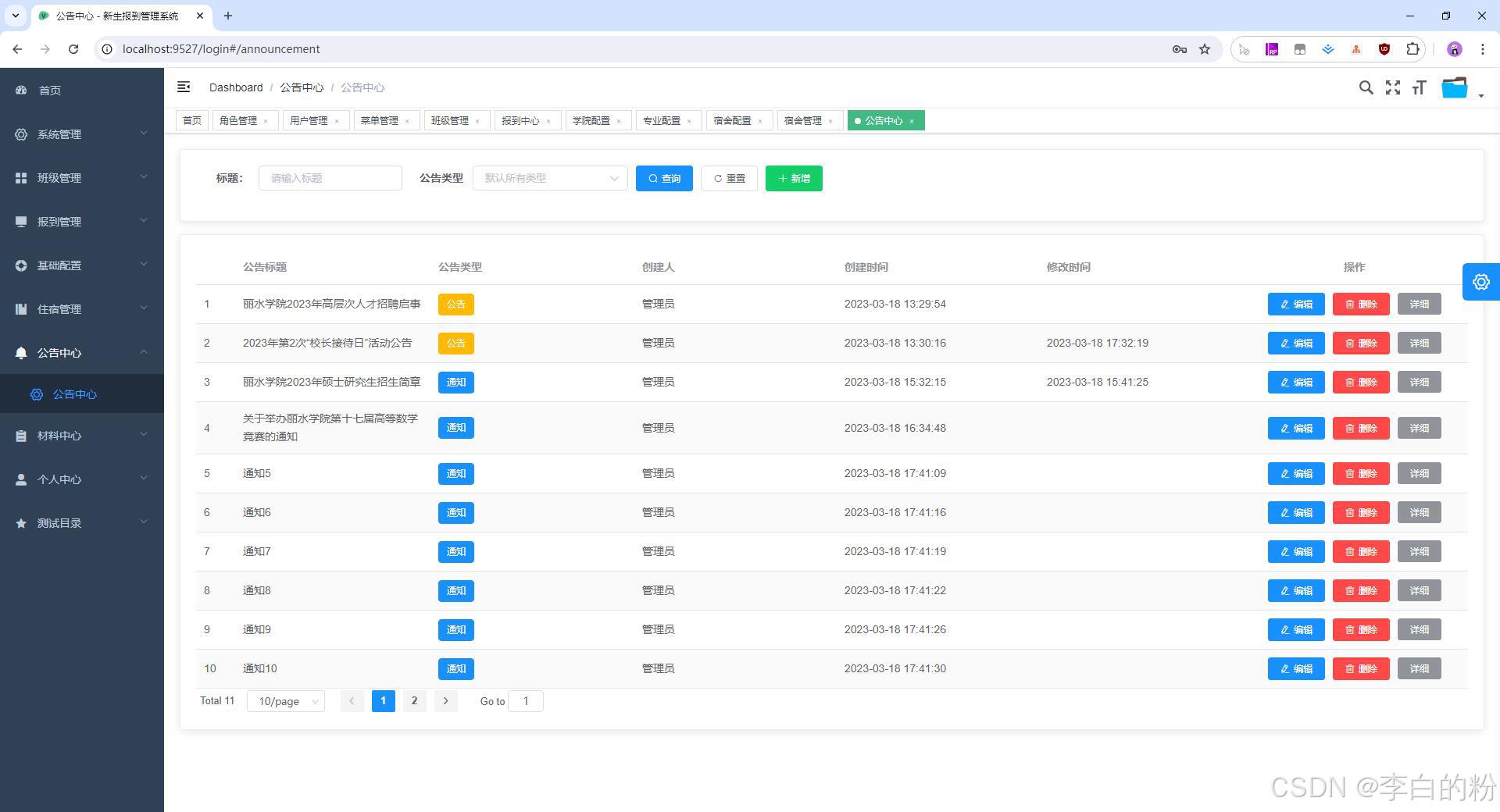Toggle the sidebar hamburger icon
1500x812 pixels.
184,87
